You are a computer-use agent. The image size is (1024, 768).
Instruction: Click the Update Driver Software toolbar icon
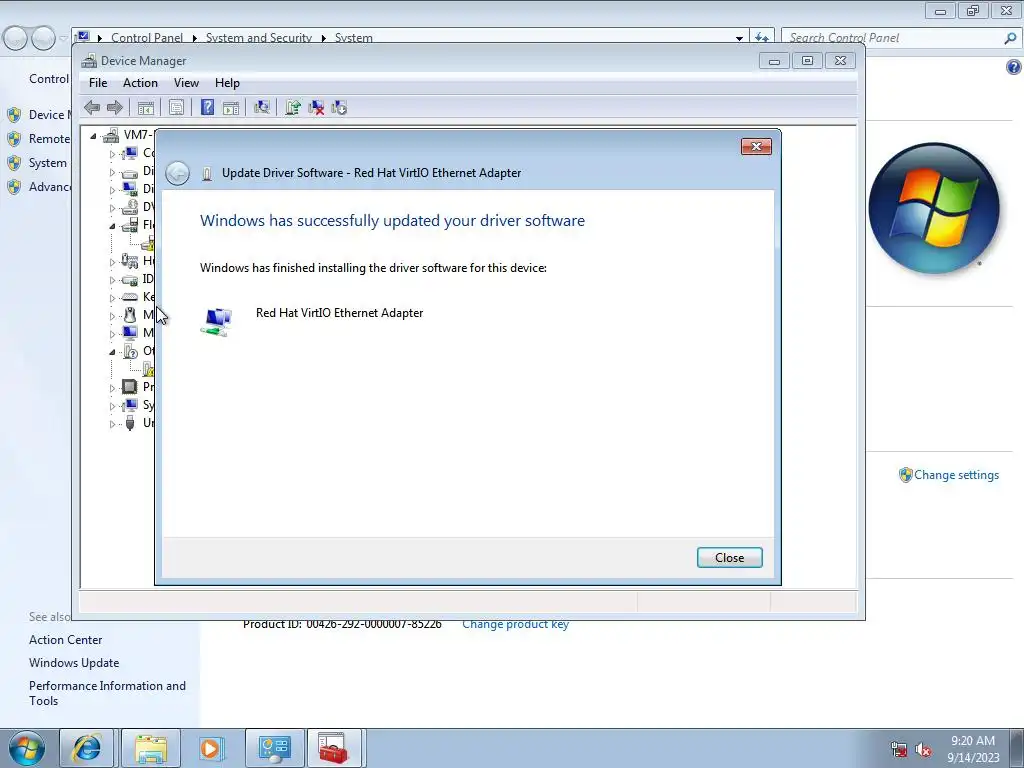293,108
